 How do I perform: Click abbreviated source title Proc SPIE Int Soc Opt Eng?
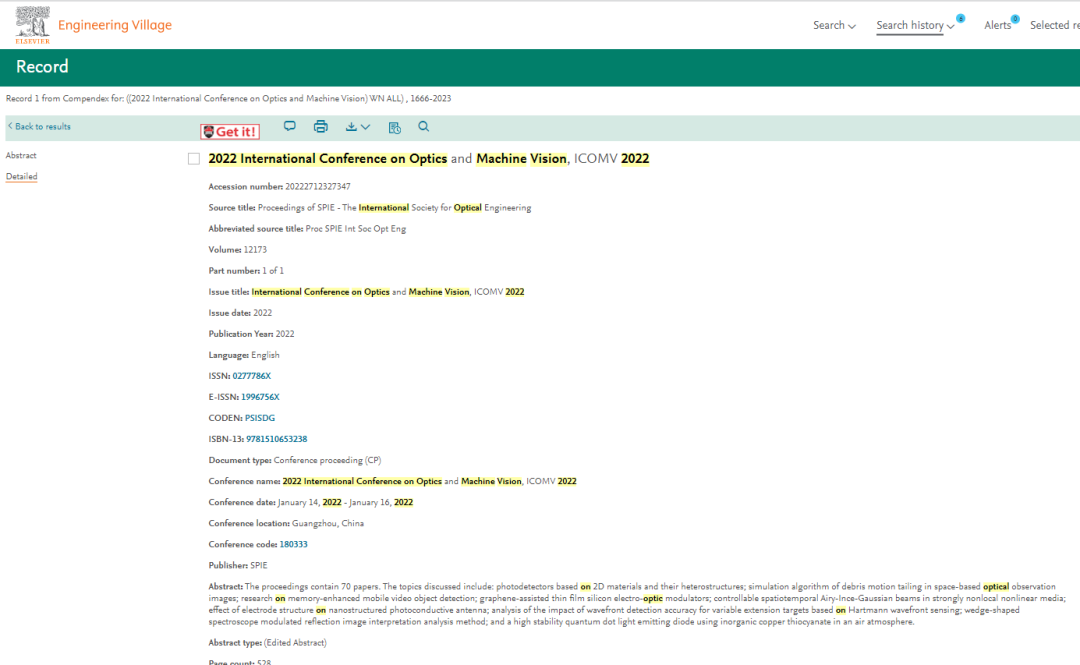[x=355, y=229]
